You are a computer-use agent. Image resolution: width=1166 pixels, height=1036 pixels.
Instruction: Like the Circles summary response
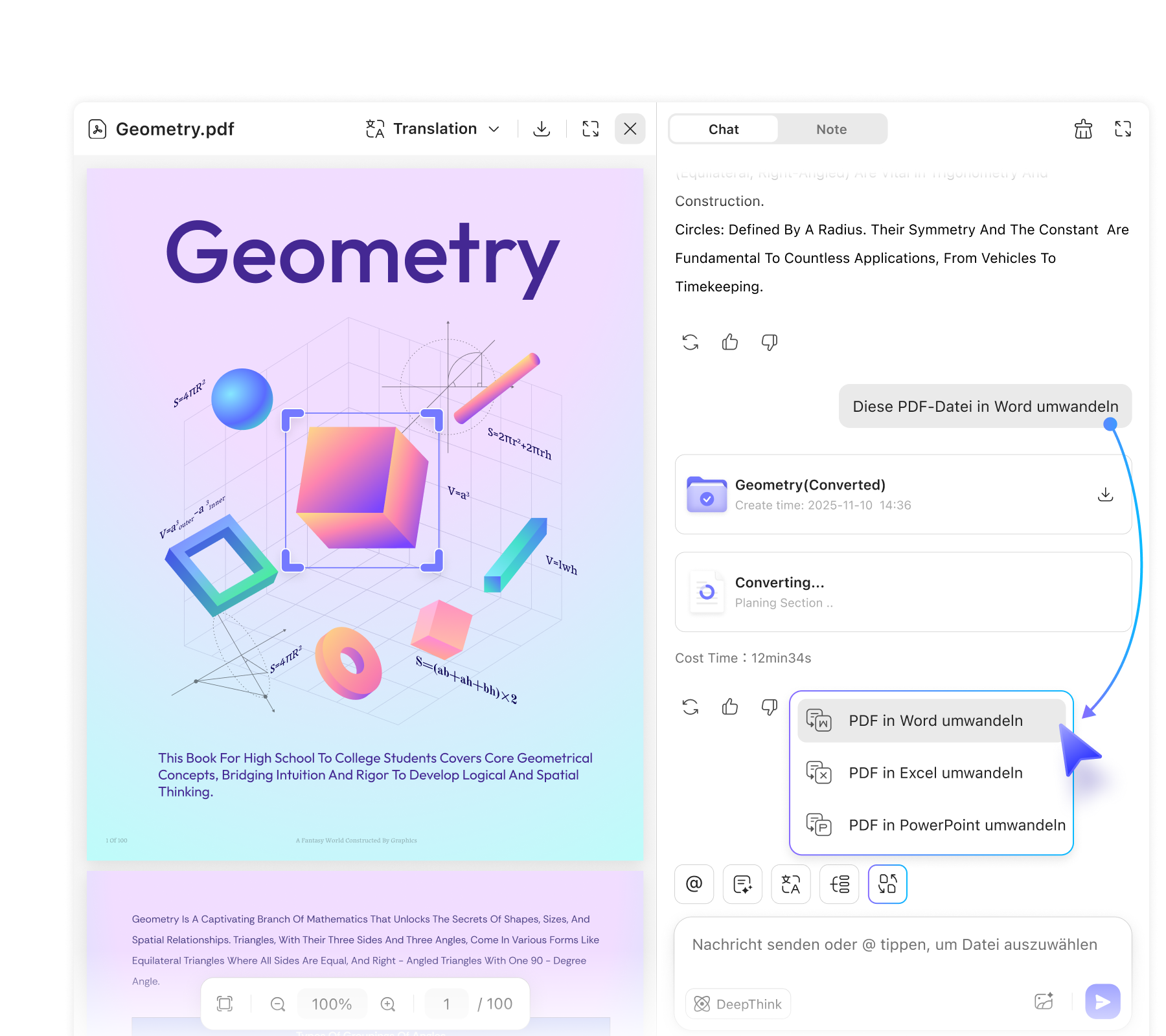coord(730,342)
